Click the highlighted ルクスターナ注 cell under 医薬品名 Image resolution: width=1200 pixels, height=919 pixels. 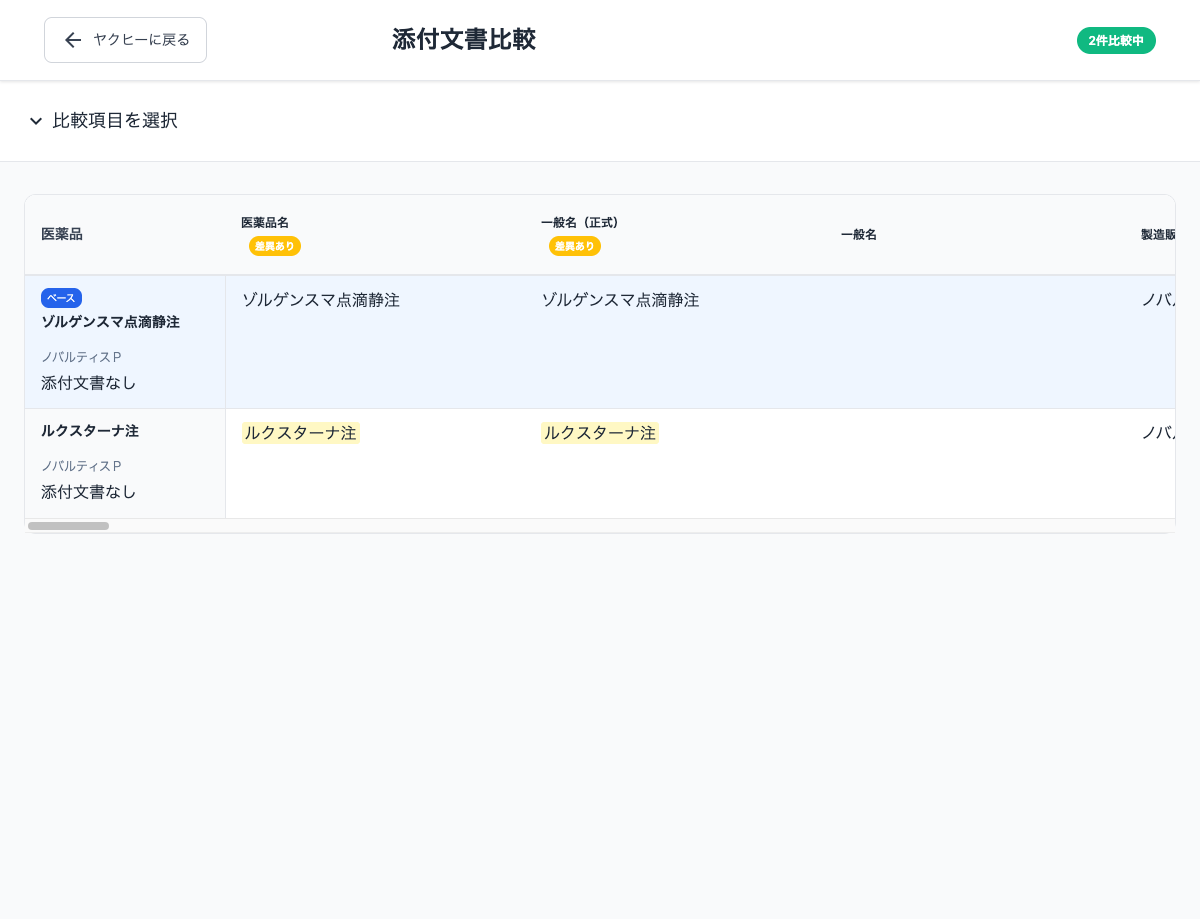click(300, 433)
